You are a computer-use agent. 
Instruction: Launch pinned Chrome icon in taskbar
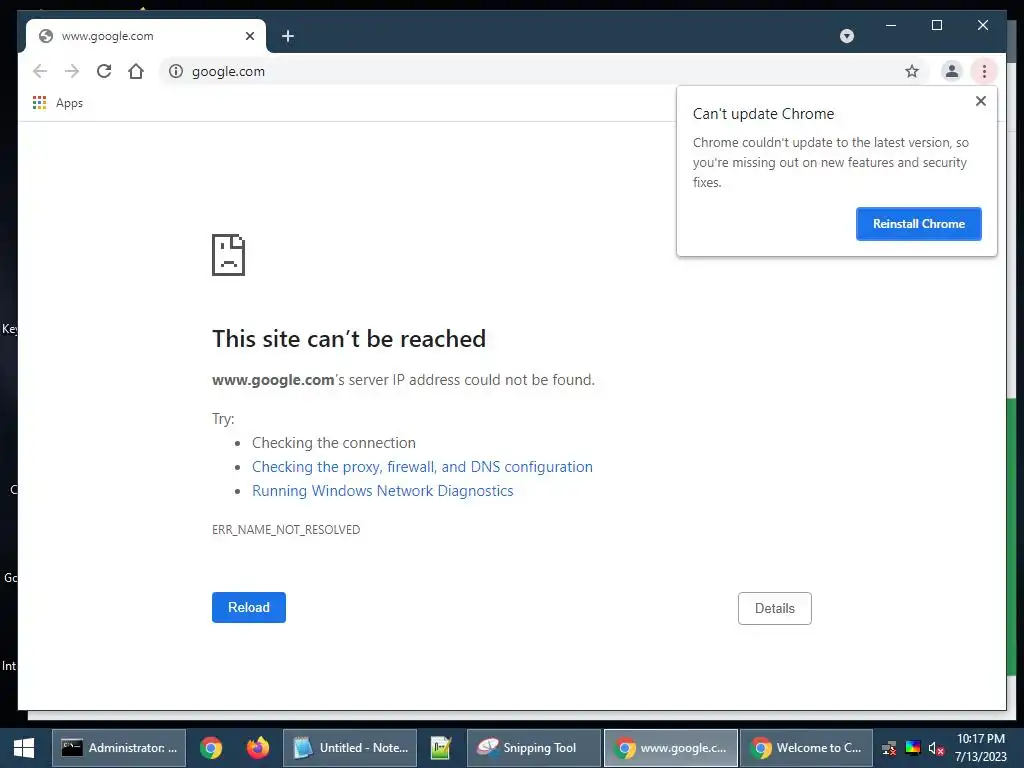pos(211,748)
